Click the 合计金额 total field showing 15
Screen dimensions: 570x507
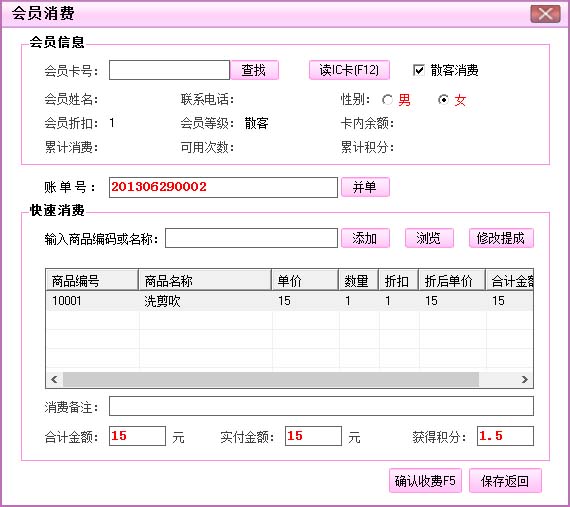pos(137,436)
